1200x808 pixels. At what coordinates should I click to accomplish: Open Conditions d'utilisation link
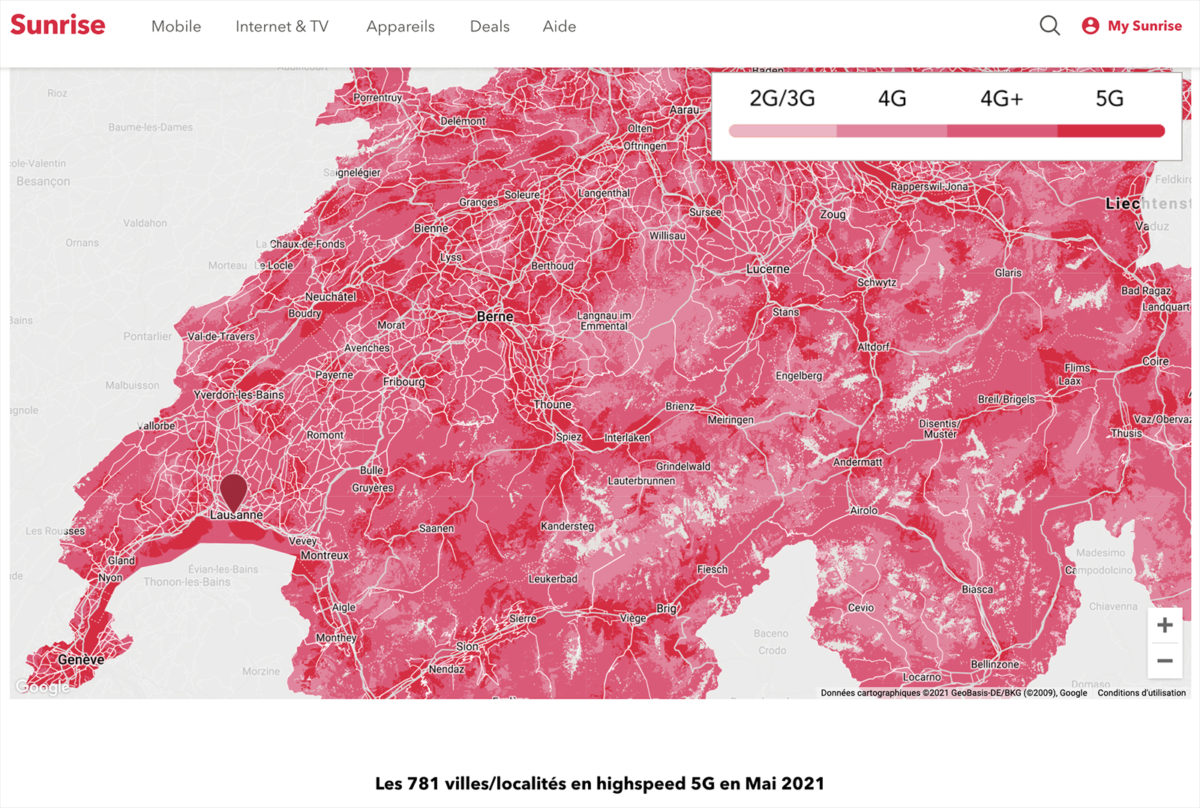[x=1141, y=693]
